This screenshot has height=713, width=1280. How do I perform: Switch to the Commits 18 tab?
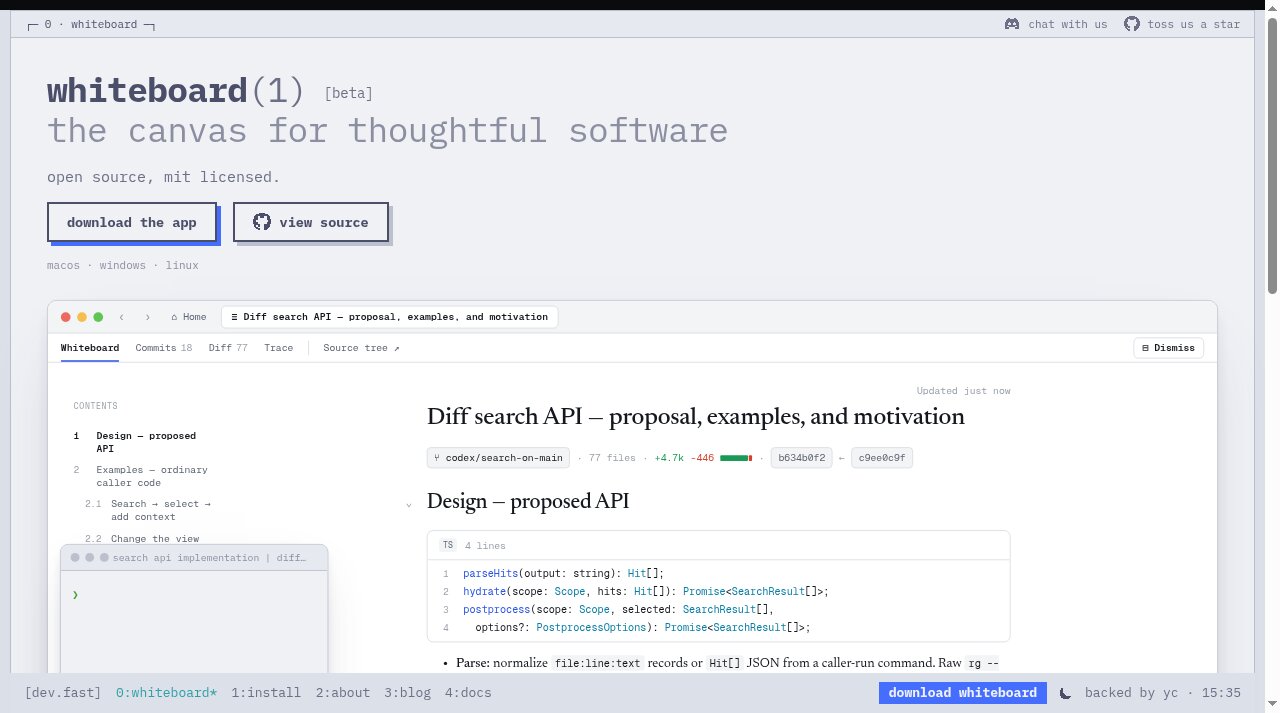pyautogui.click(x=164, y=348)
